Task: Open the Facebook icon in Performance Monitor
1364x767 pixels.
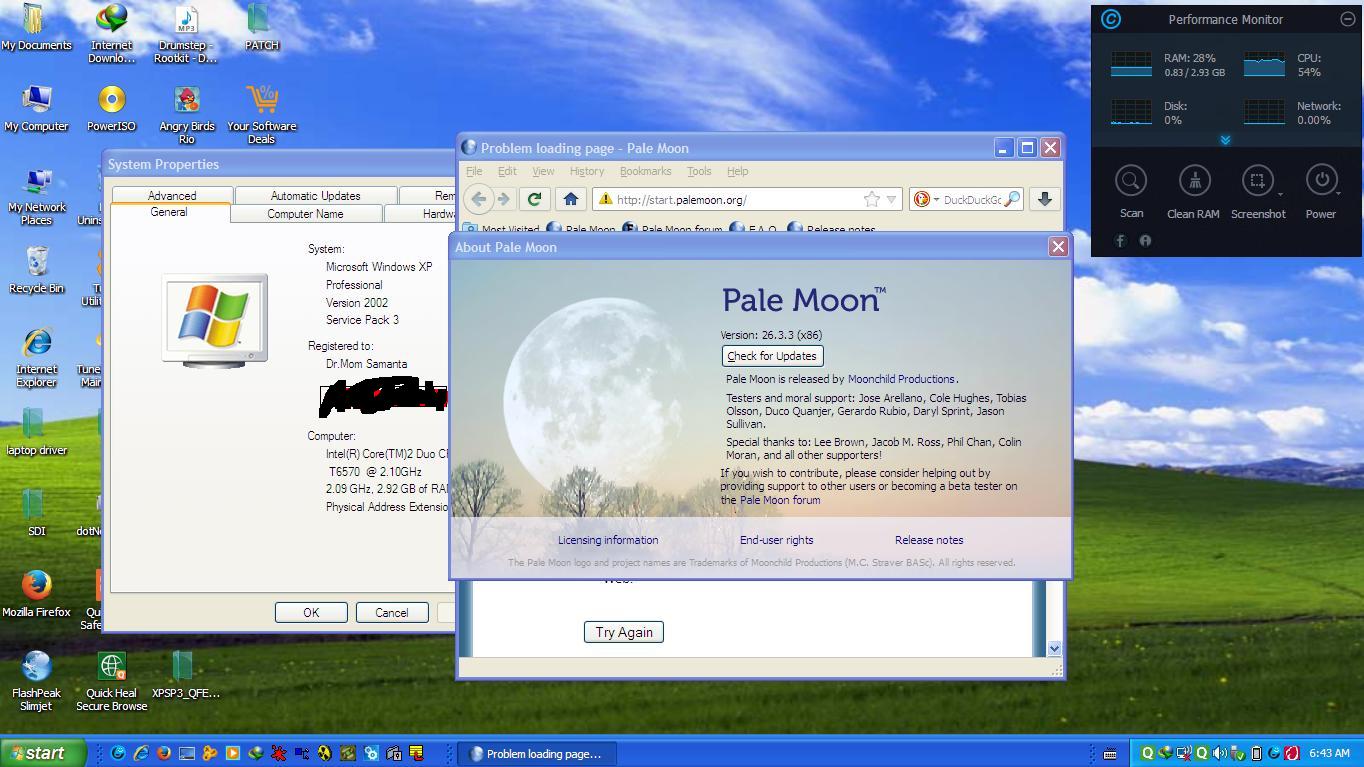Action: [1120, 240]
